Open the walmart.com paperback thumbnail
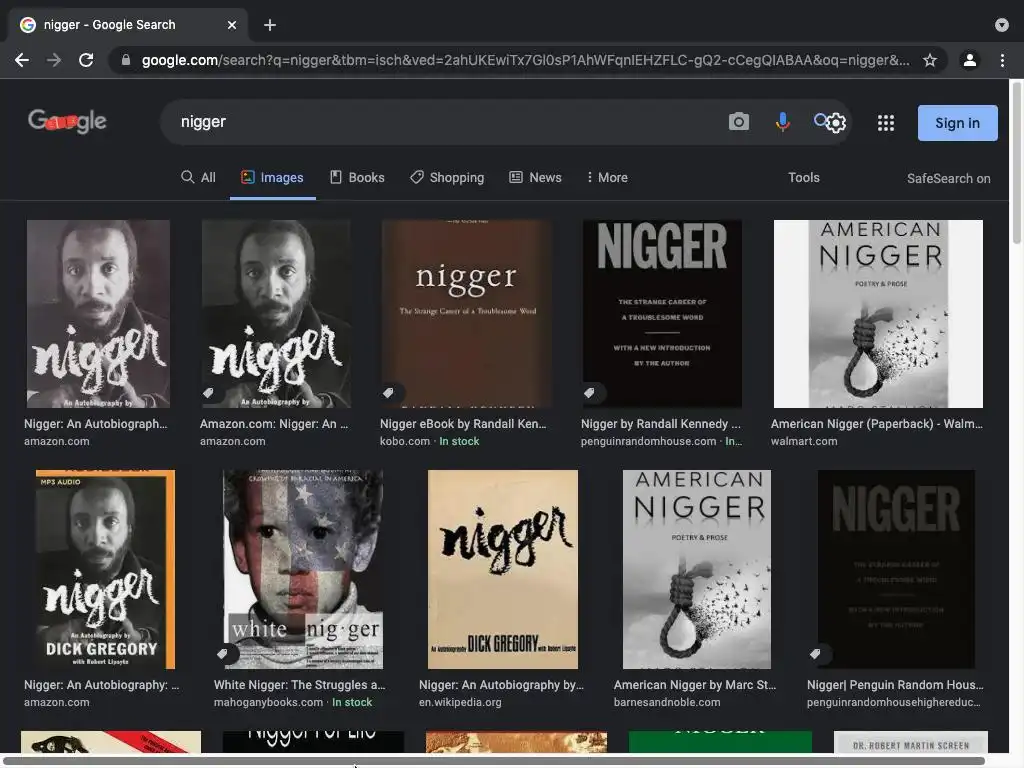The width and height of the screenshot is (1024, 768). click(878, 313)
